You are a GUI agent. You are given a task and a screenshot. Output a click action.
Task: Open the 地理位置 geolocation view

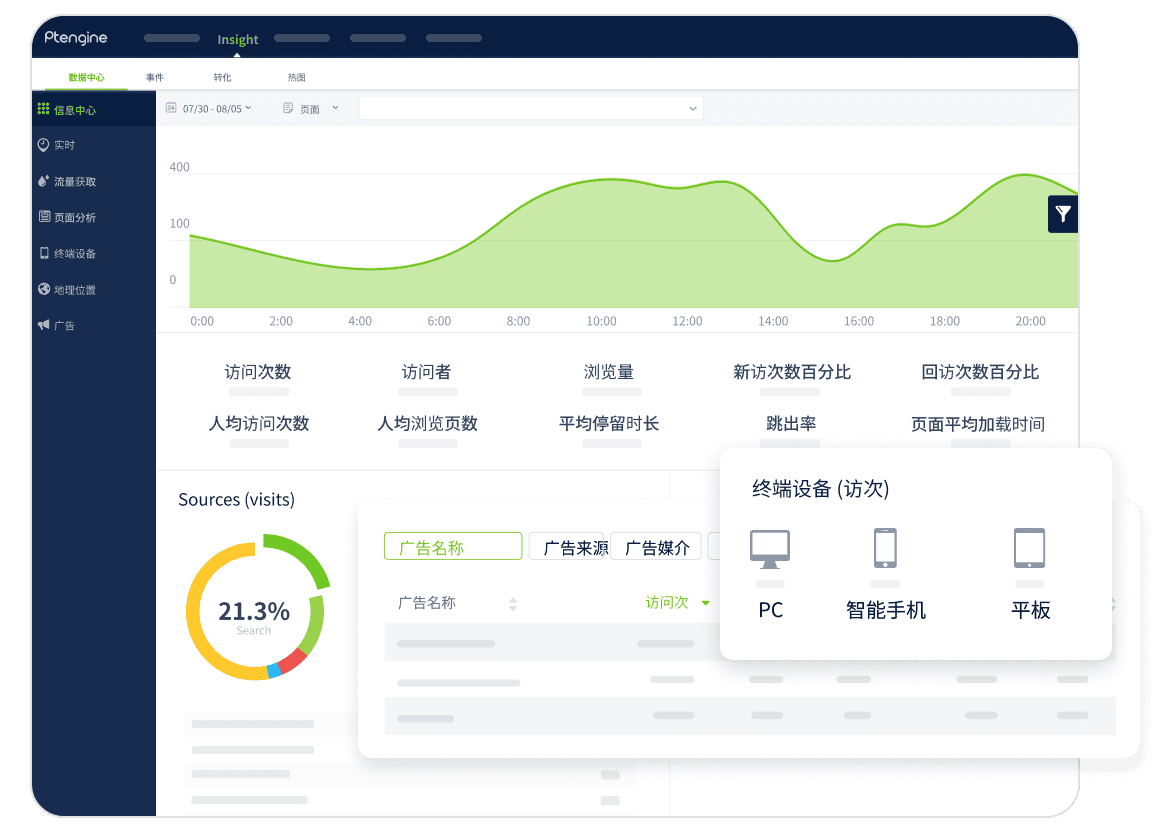(70, 289)
